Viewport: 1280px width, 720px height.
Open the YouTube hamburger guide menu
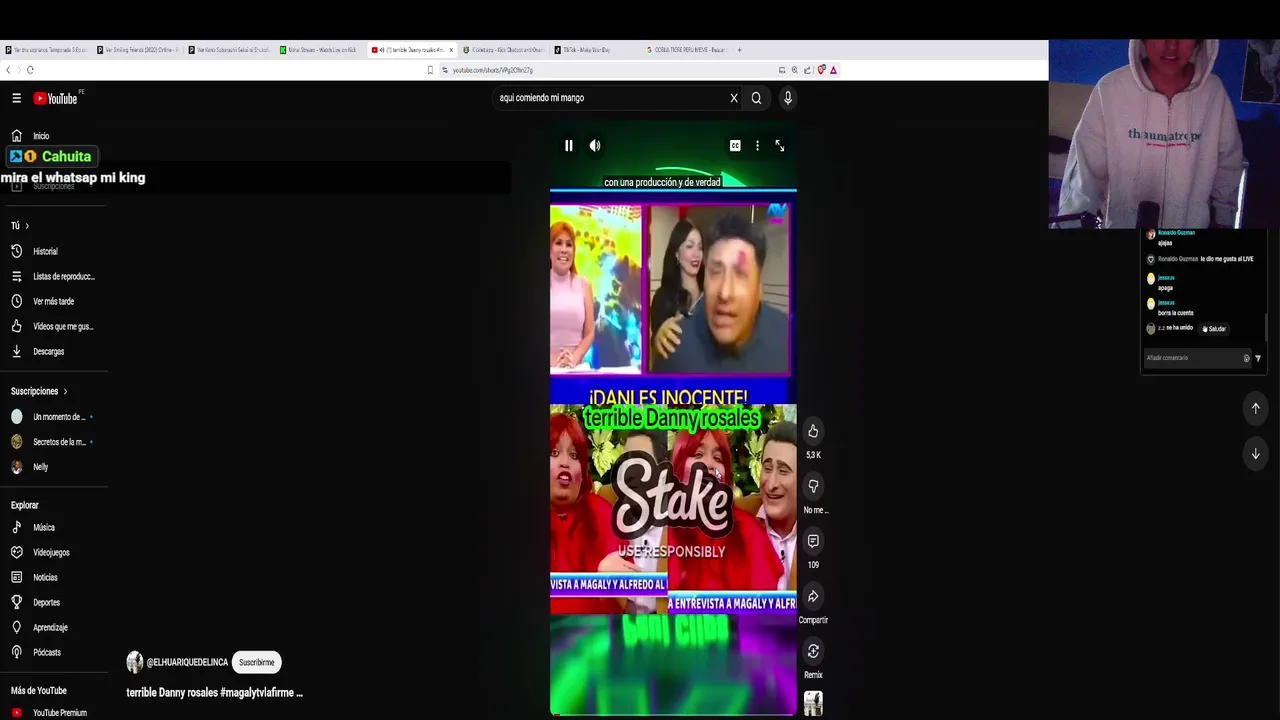pyautogui.click(x=17, y=98)
